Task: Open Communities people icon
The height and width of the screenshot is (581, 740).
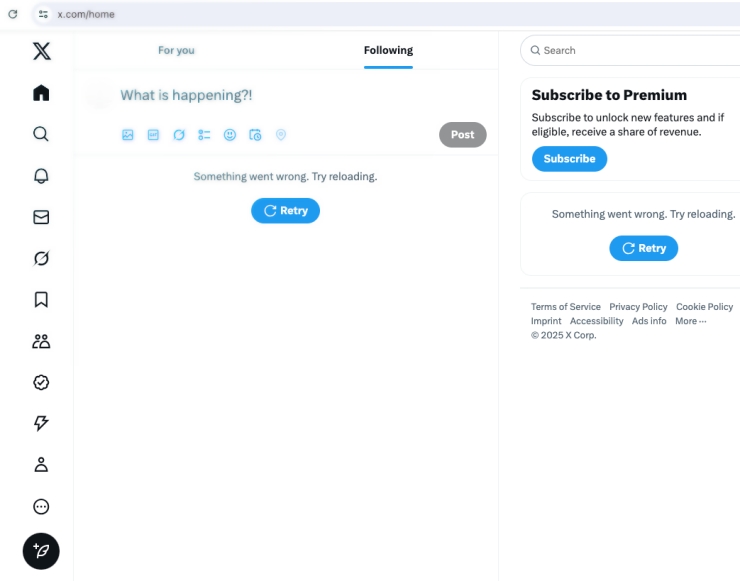Action: tap(41, 341)
